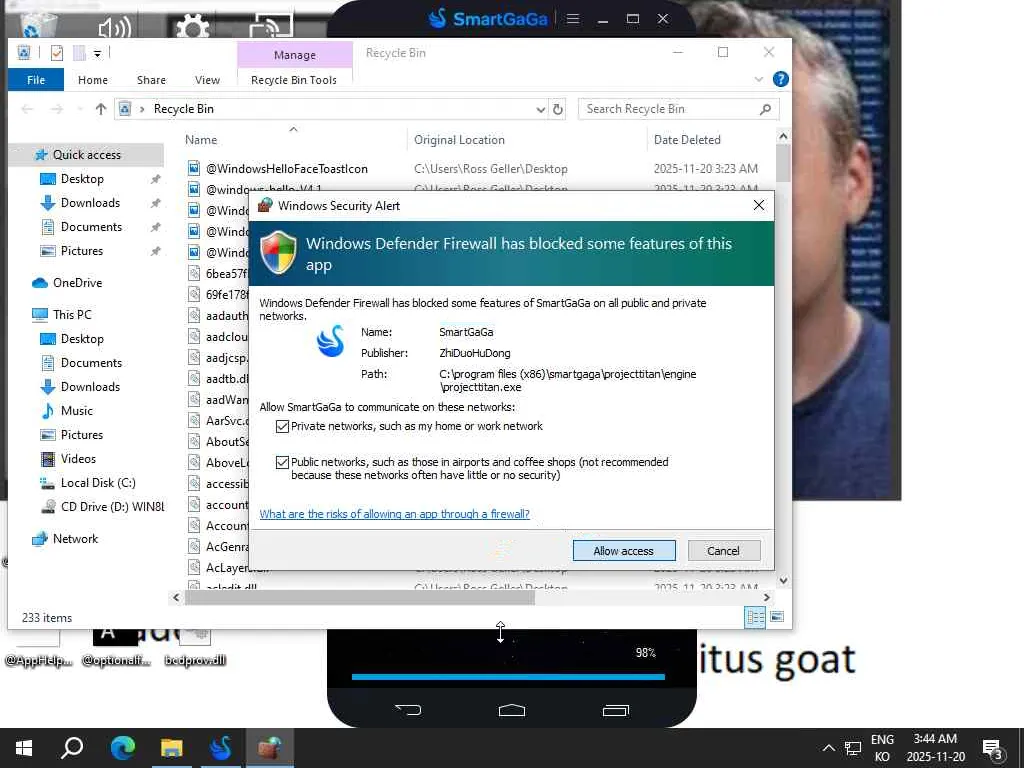Open Customize Quick Access Toolbar dropdown
The image size is (1024, 768).
click(x=97, y=54)
